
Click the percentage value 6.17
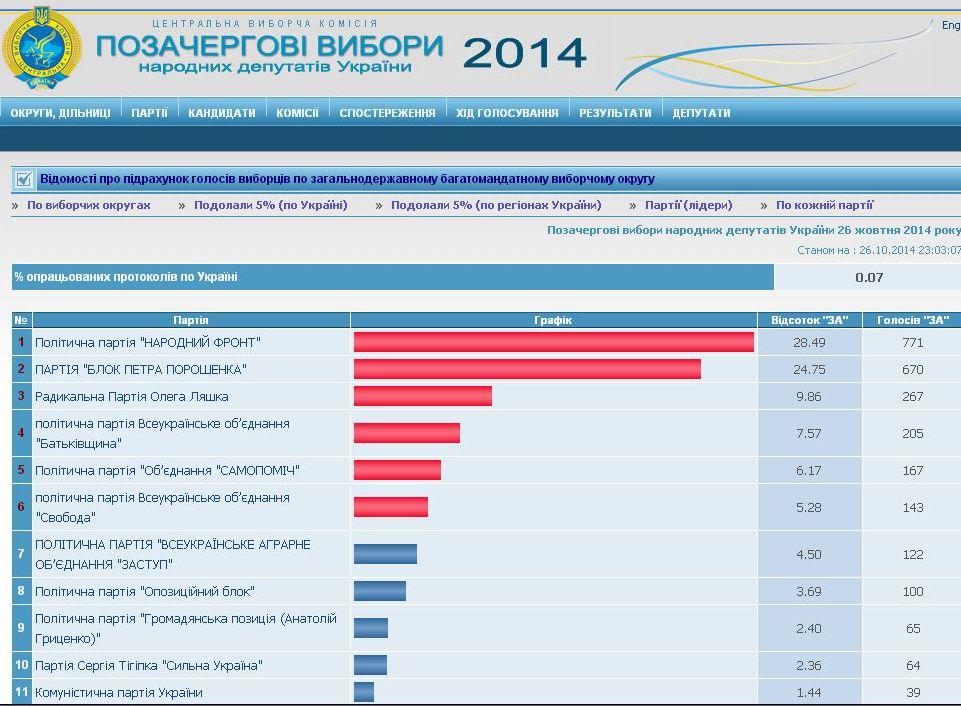click(809, 471)
